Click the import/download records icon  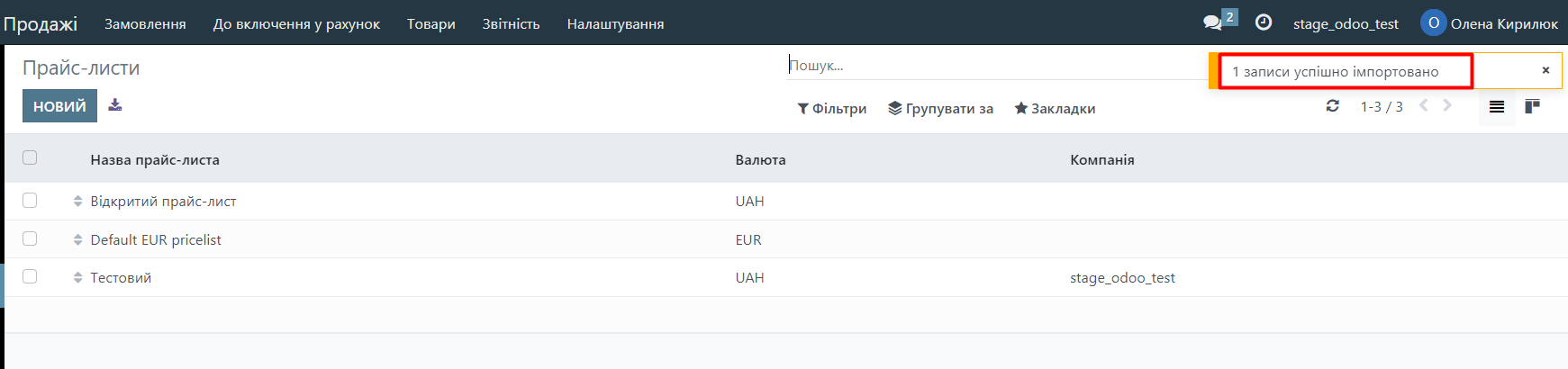point(115,105)
